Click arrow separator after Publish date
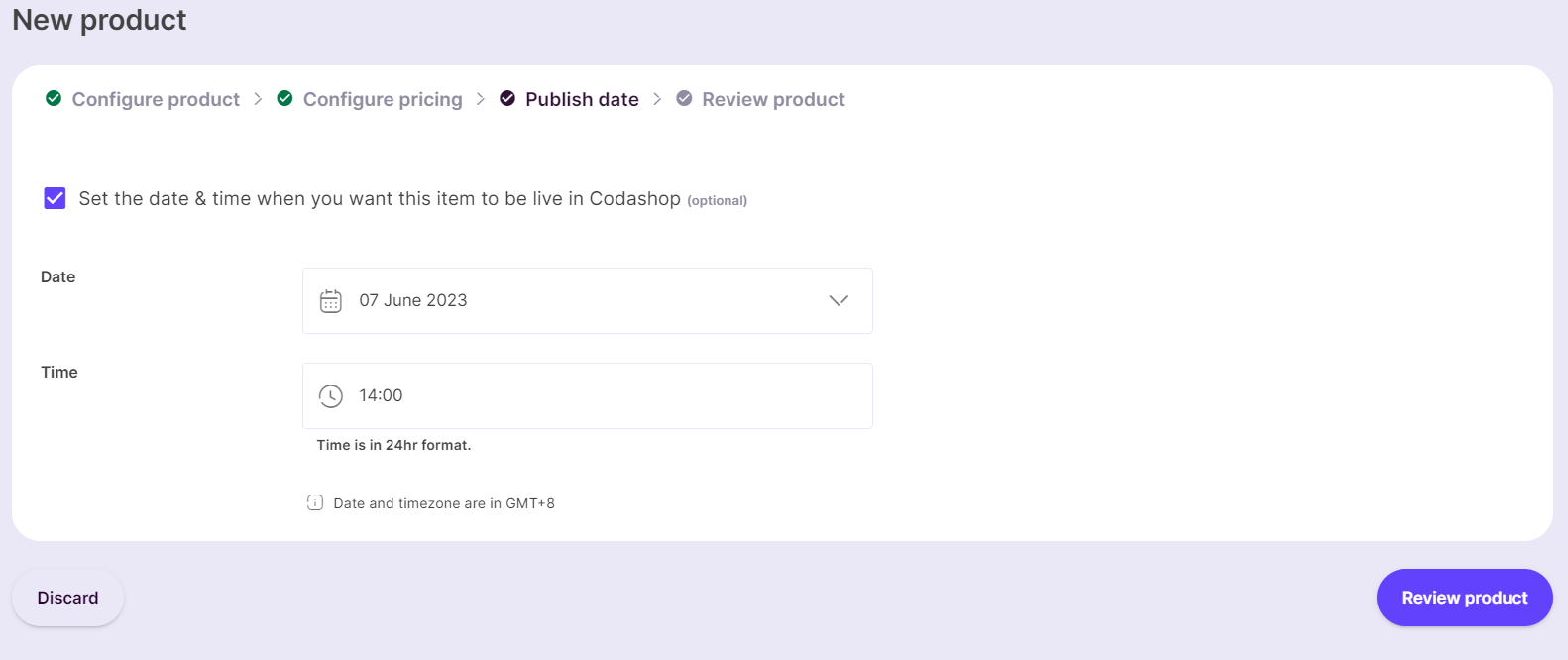 [x=657, y=99]
